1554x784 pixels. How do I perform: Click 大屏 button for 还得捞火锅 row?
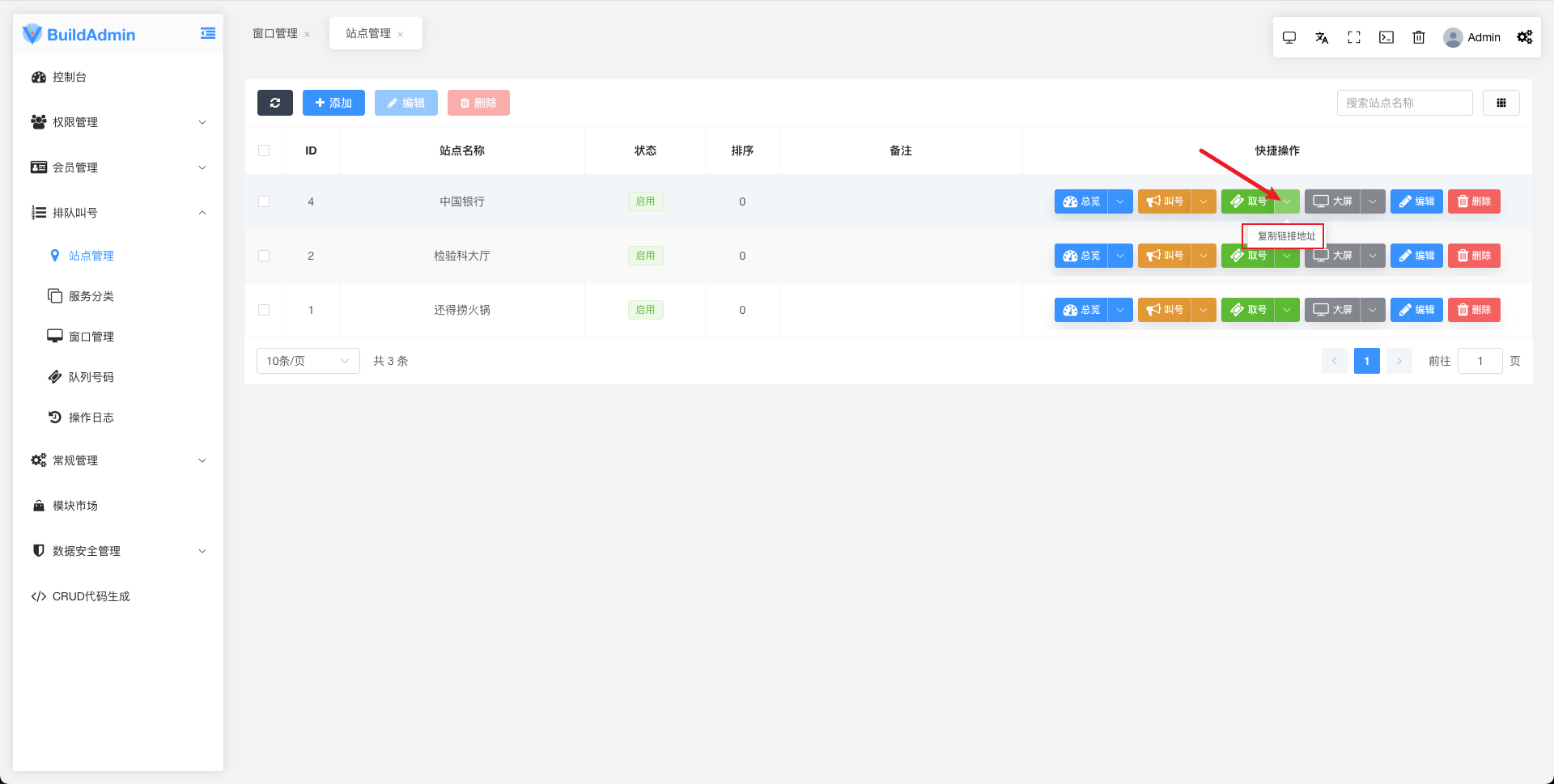[x=1332, y=310]
